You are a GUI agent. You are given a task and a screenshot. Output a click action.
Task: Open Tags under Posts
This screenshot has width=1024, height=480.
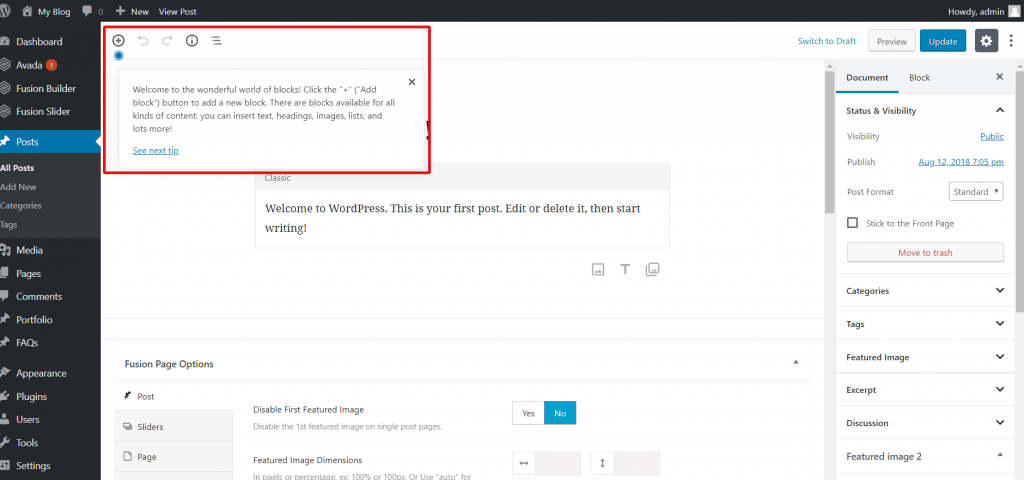pos(9,224)
